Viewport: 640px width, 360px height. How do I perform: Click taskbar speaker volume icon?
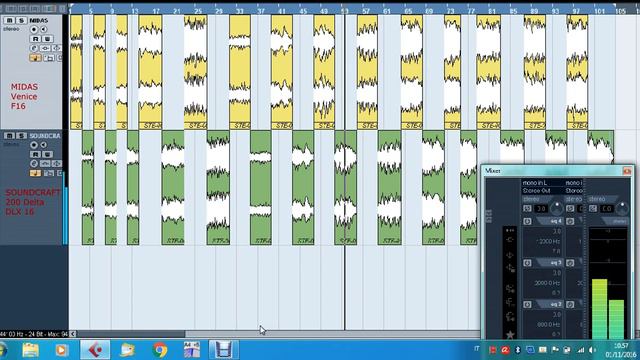point(593,350)
